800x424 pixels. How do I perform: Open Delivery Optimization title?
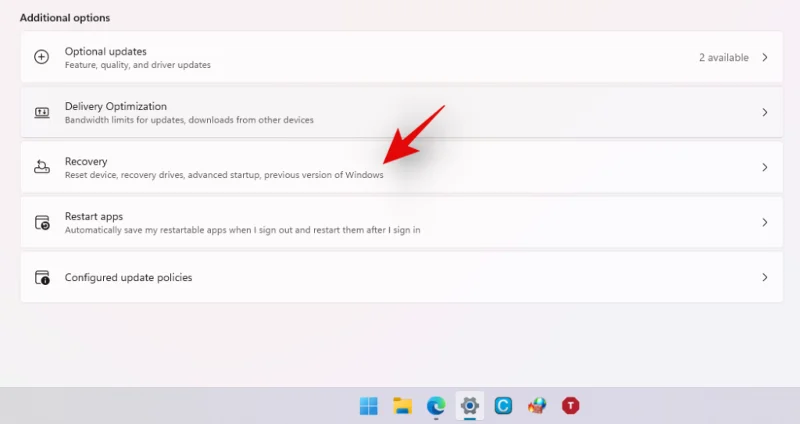click(116, 106)
